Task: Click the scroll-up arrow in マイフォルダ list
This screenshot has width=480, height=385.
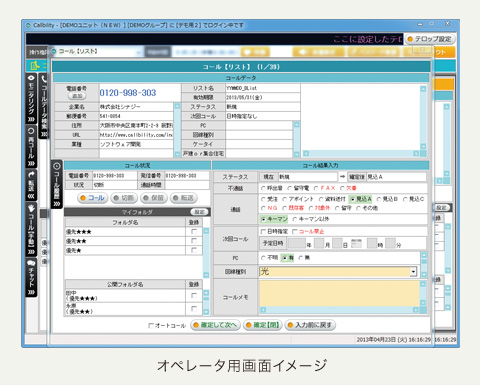Action: [206, 231]
